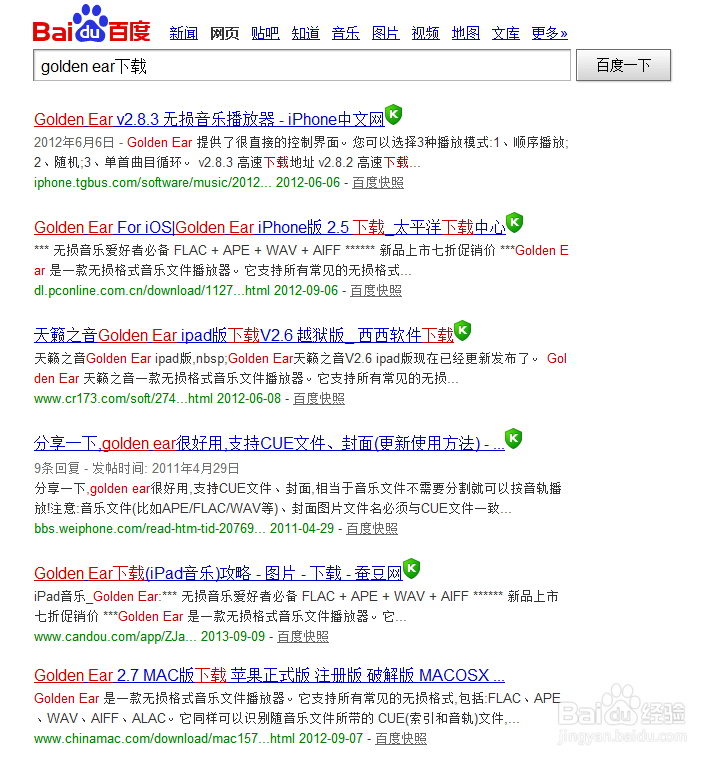Click the www.chinamac.com/download URL text
728x762 pixels.
164,739
